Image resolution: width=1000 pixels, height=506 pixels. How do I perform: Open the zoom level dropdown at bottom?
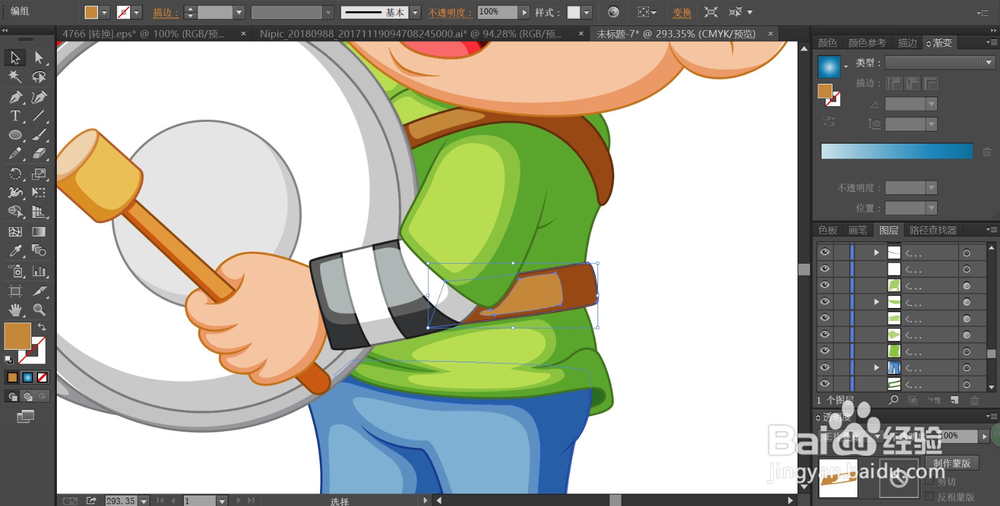click(x=143, y=501)
